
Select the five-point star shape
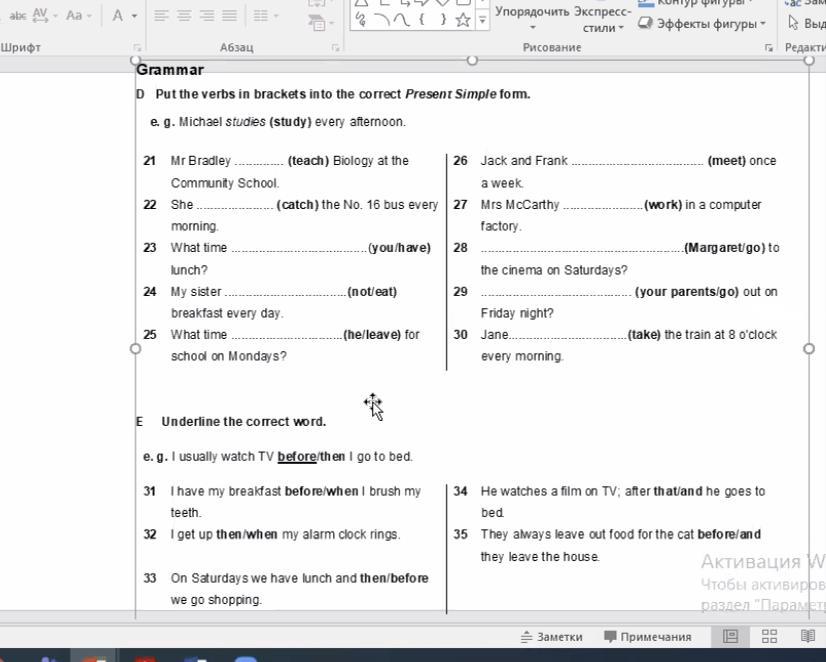pyautogui.click(x=463, y=20)
